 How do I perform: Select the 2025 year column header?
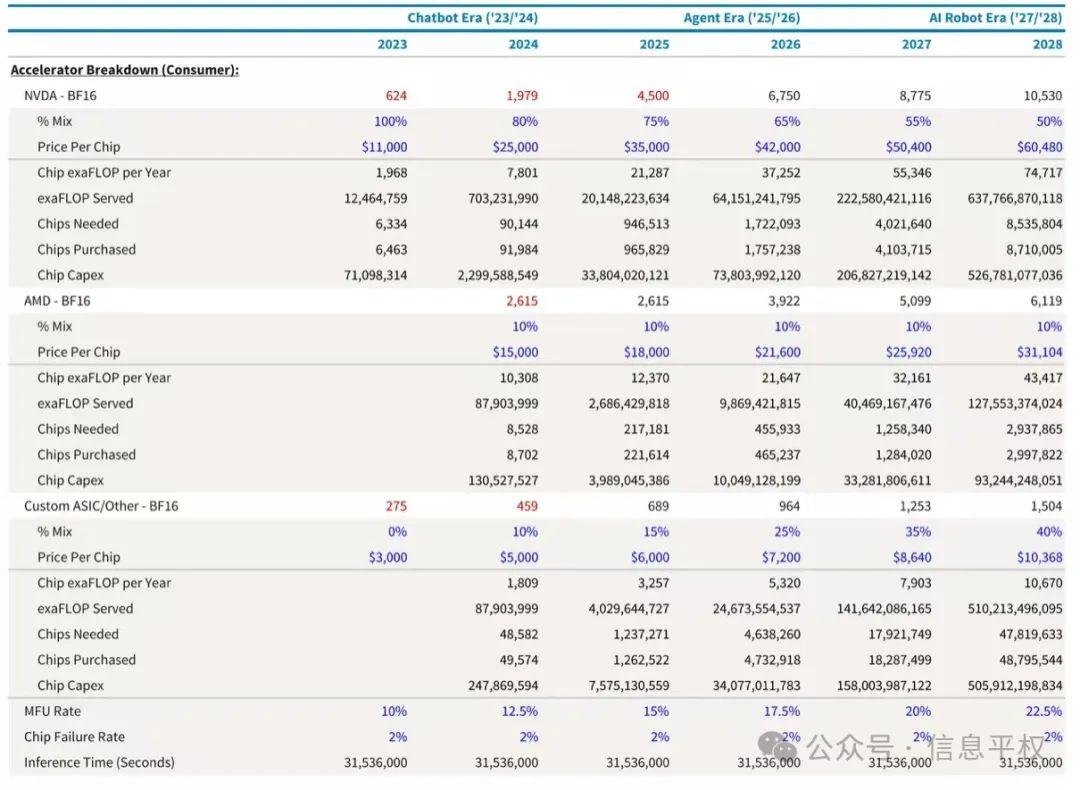(654, 44)
